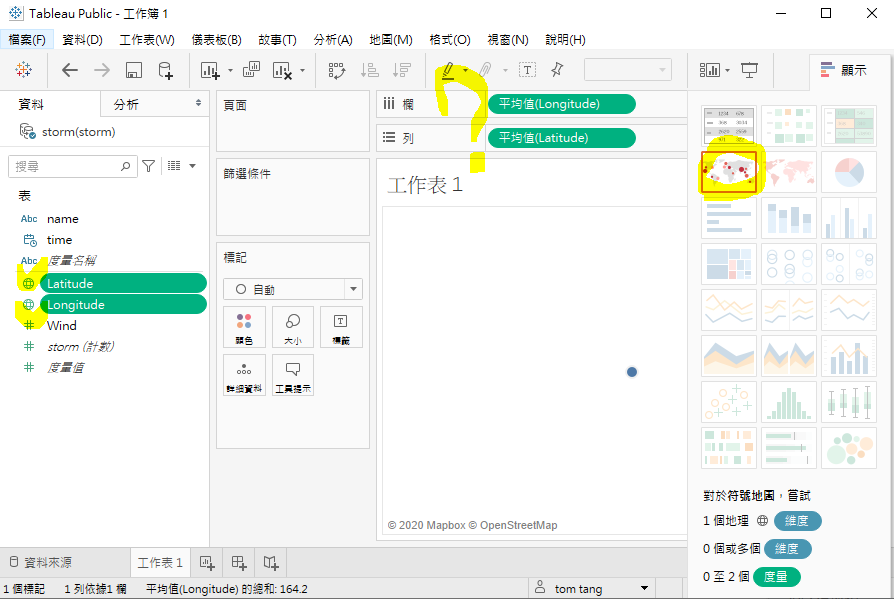
Task: Select the Worksheet 1 sheet tab
Action: [x=160, y=563]
